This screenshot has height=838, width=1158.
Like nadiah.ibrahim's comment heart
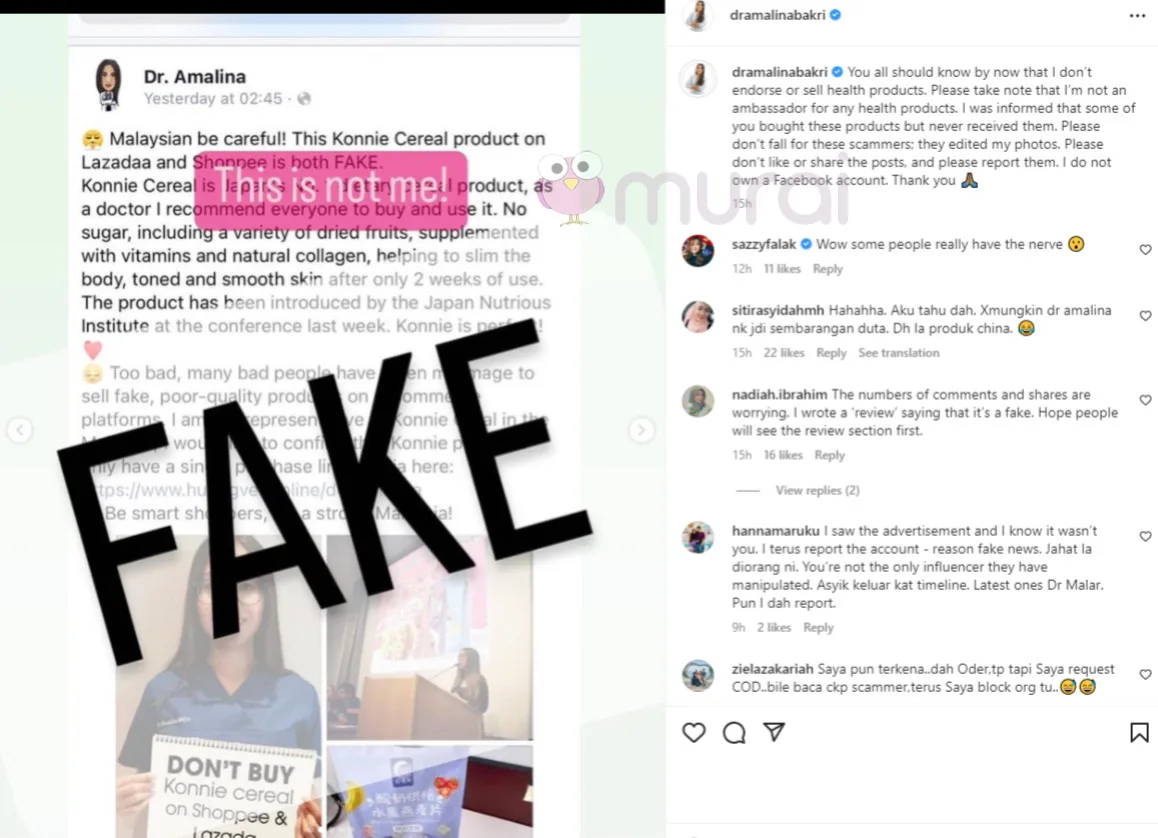click(1145, 399)
